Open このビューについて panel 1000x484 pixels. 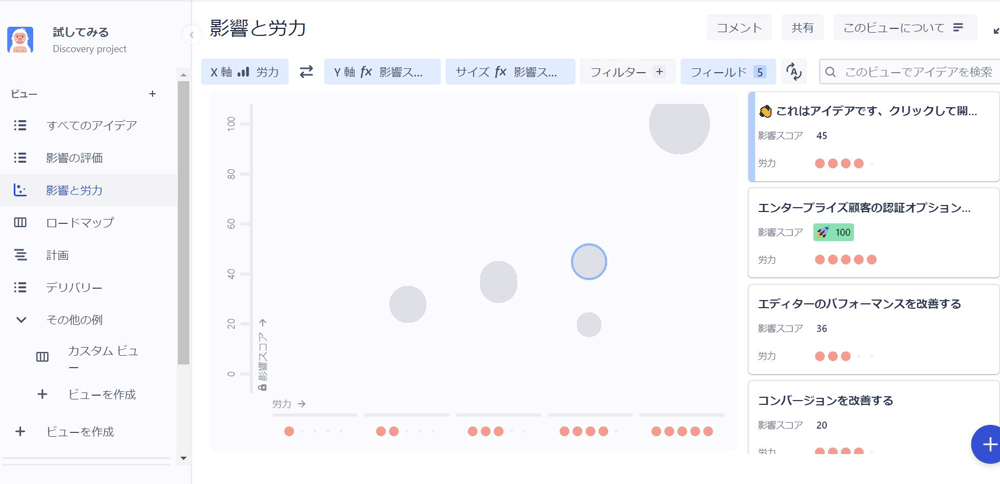(x=903, y=28)
